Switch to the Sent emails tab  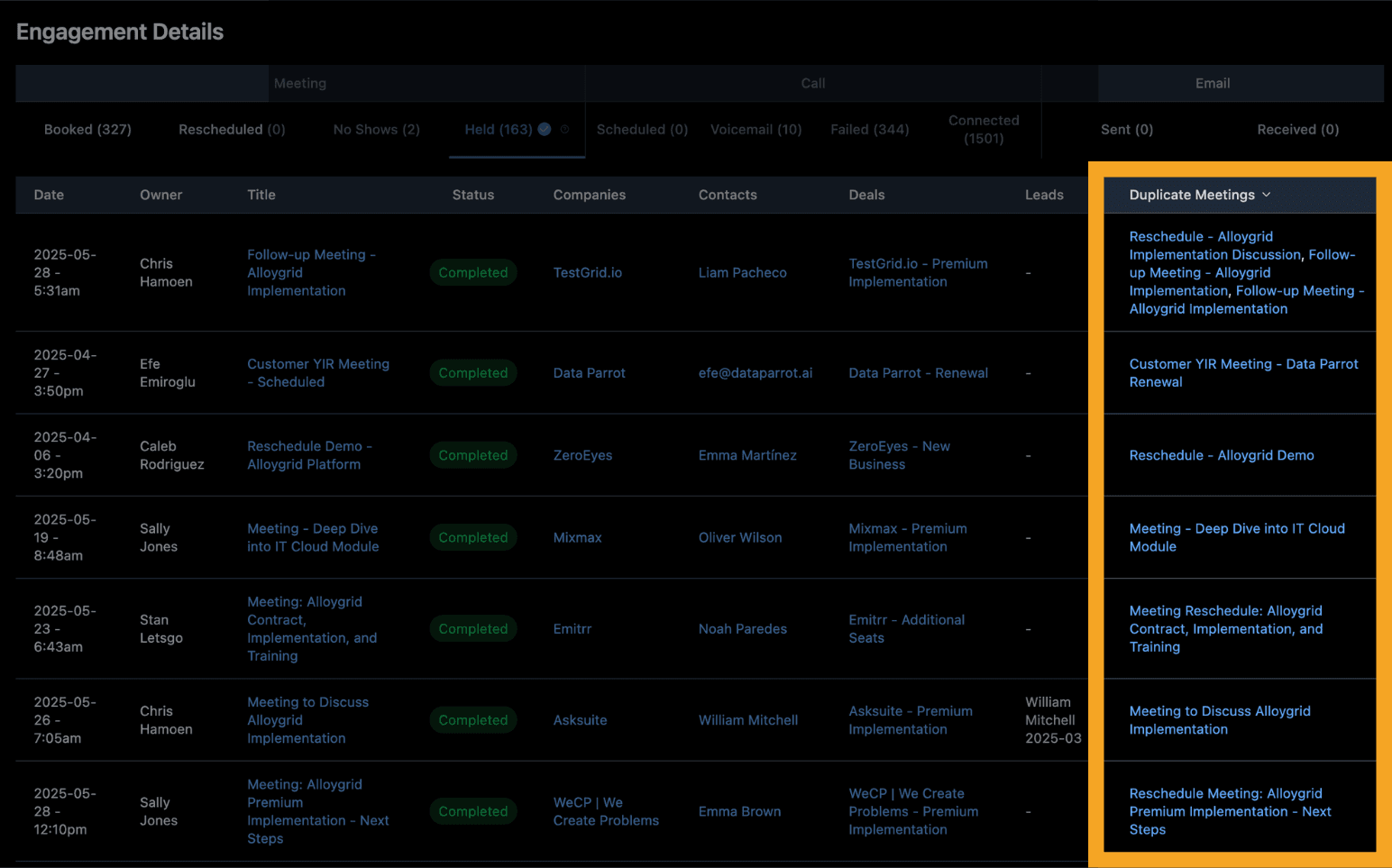pos(1125,129)
